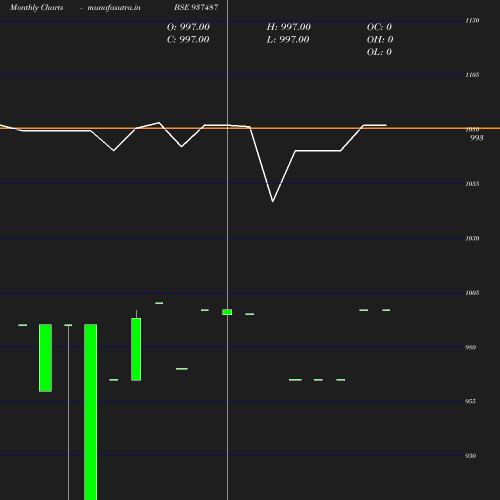Click the "OL: 0" readout
The height and width of the screenshot is (500, 500).
click(379, 52)
